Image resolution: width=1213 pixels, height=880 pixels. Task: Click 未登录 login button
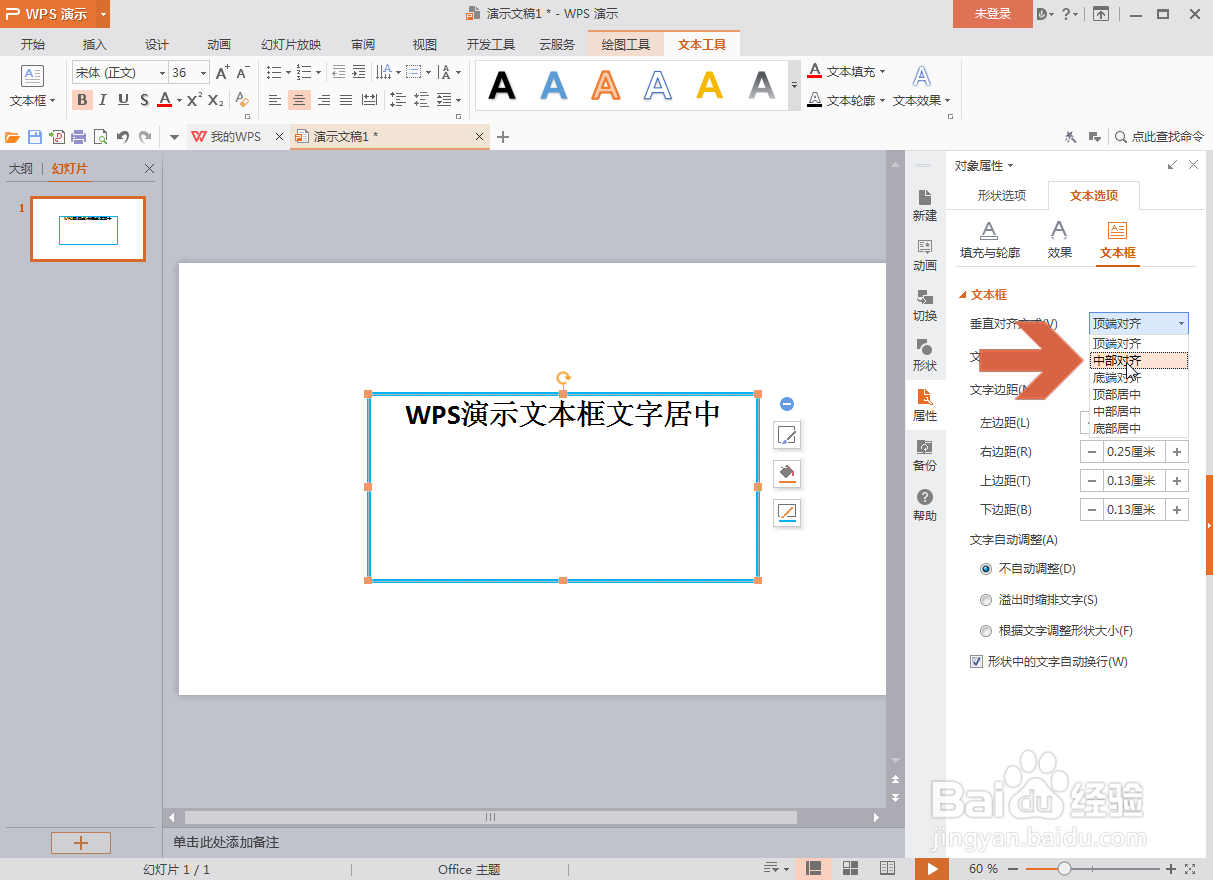point(993,14)
